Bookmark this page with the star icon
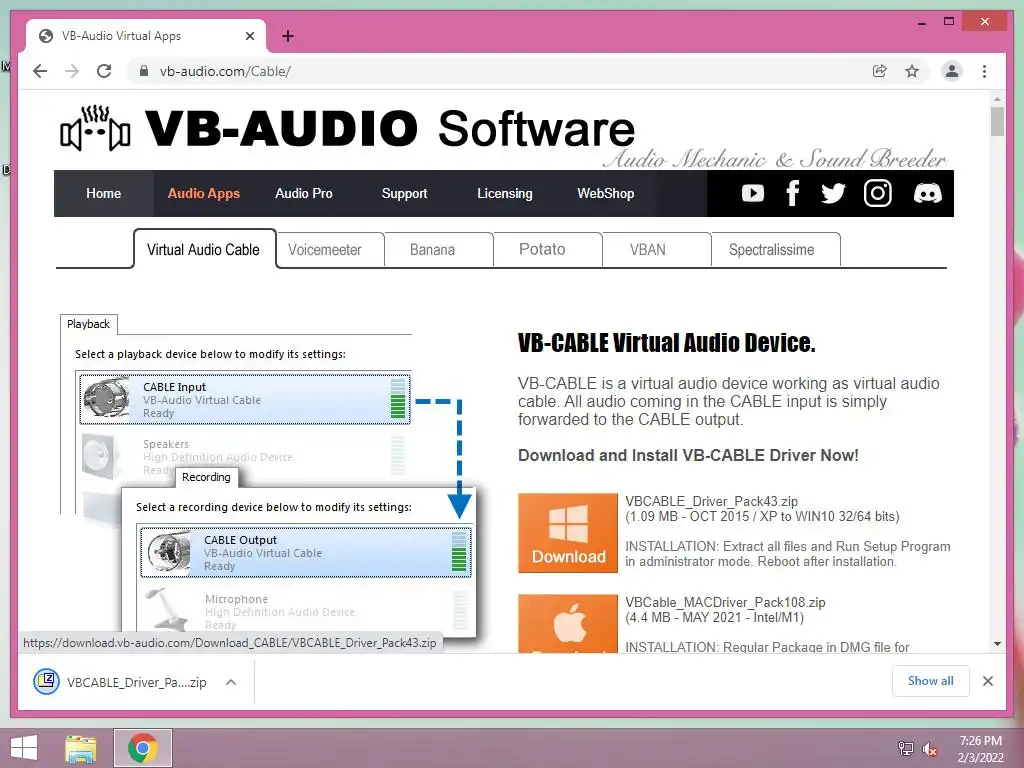This screenshot has width=1024, height=768. [912, 71]
